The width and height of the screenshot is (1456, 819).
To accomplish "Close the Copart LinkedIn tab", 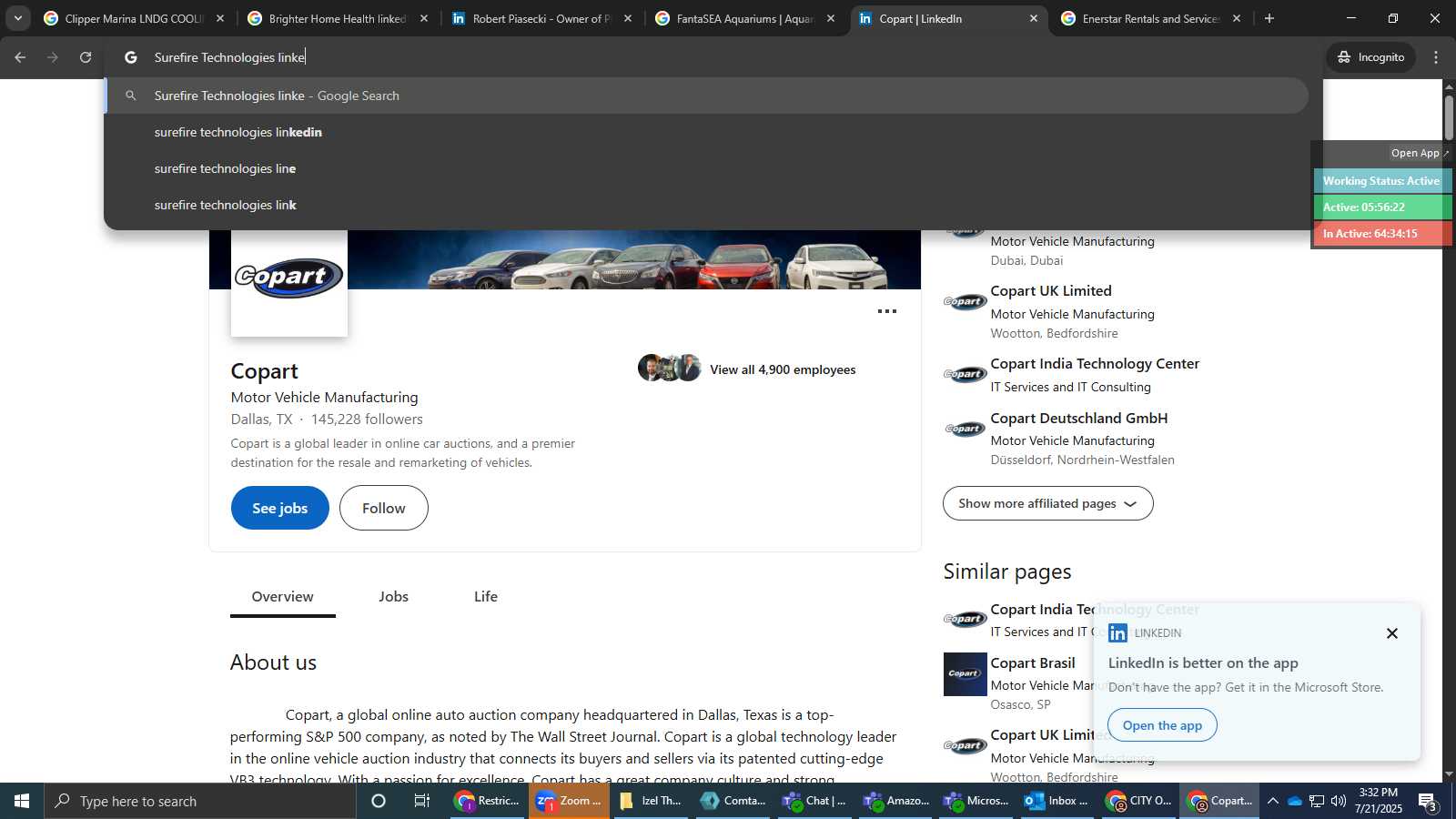I will [1034, 18].
